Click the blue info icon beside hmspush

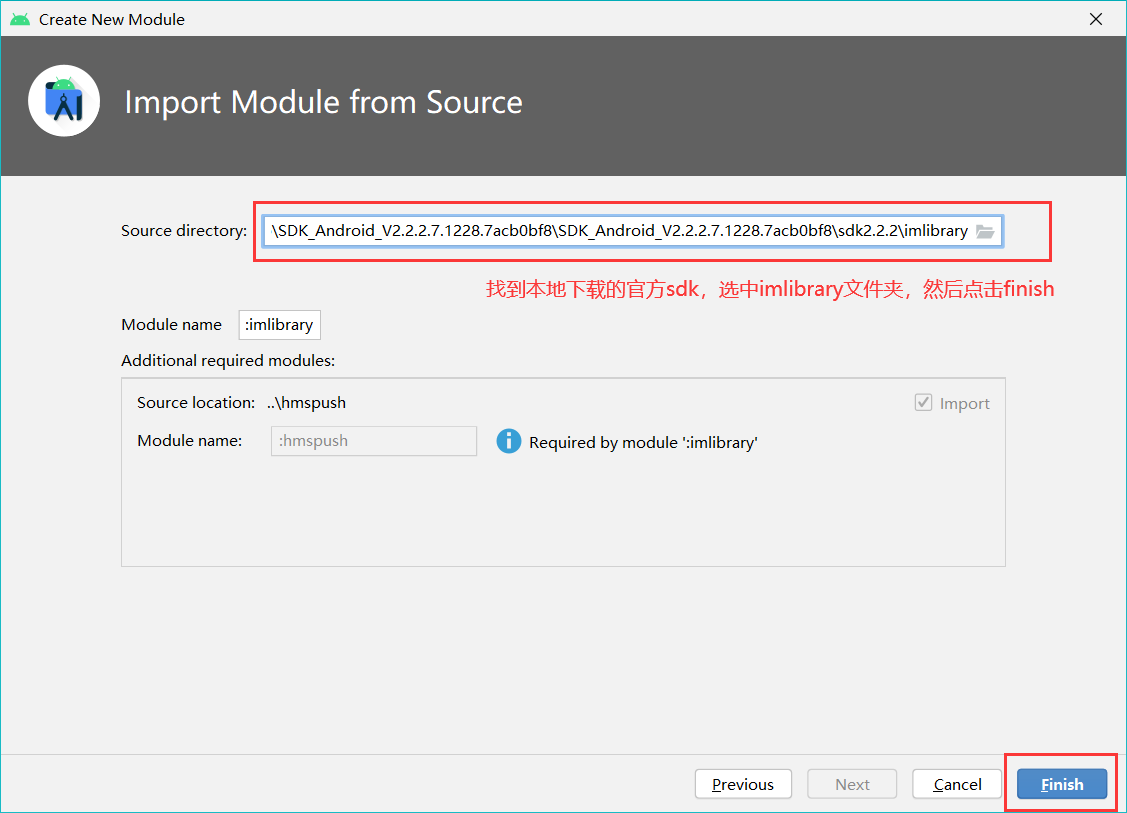pyautogui.click(x=508, y=441)
